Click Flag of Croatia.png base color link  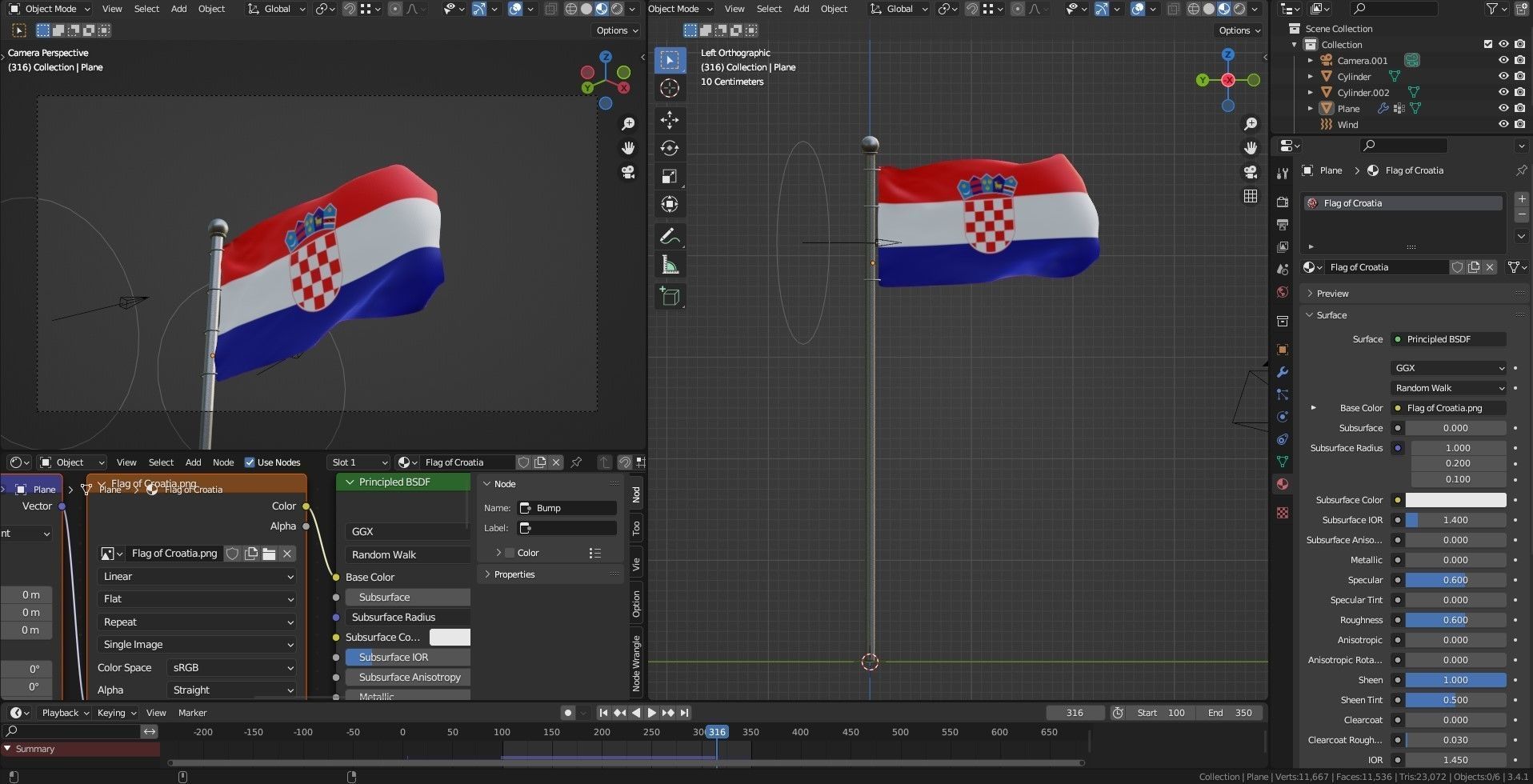pyautogui.click(x=1448, y=408)
